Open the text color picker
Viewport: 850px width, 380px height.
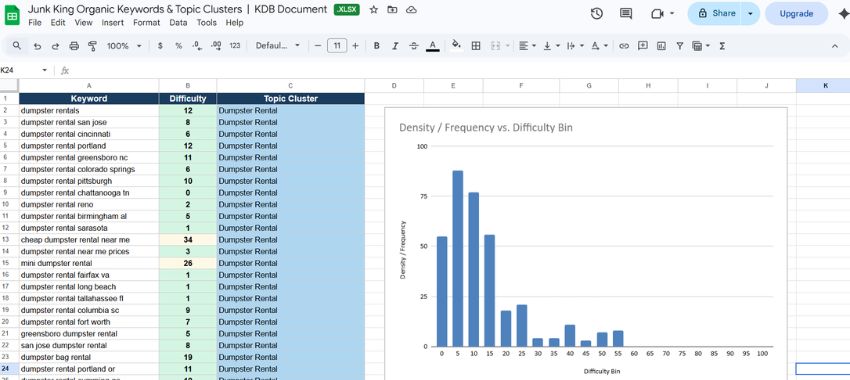pyautogui.click(x=433, y=46)
